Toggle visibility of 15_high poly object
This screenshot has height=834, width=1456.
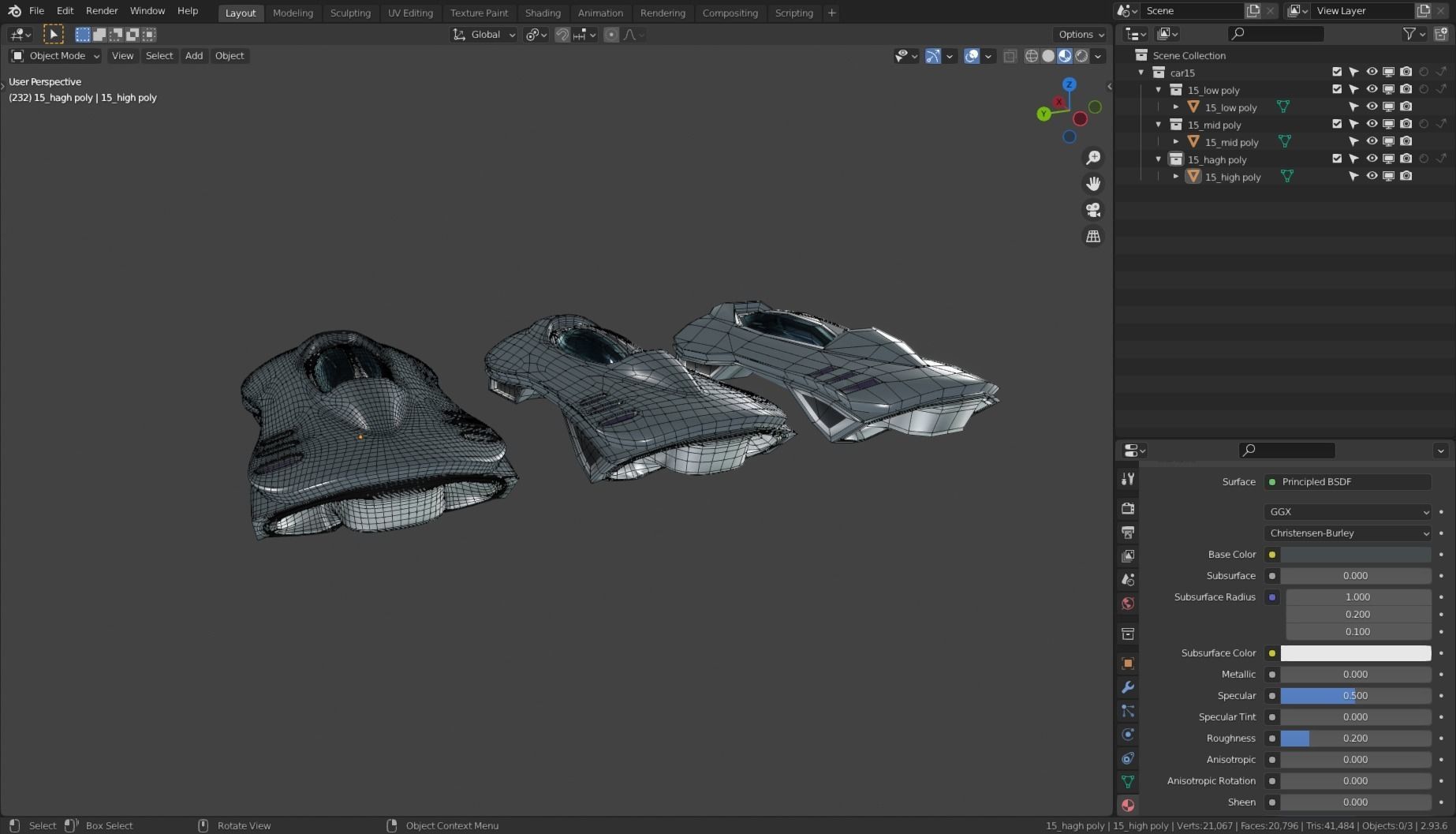pyautogui.click(x=1372, y=176)
